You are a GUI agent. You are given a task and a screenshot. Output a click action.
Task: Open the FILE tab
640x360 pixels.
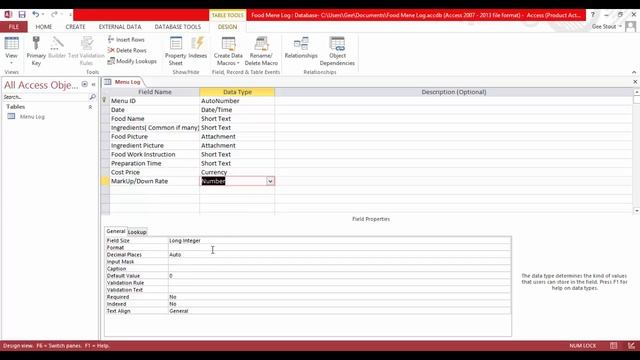(x=13, y=27)
